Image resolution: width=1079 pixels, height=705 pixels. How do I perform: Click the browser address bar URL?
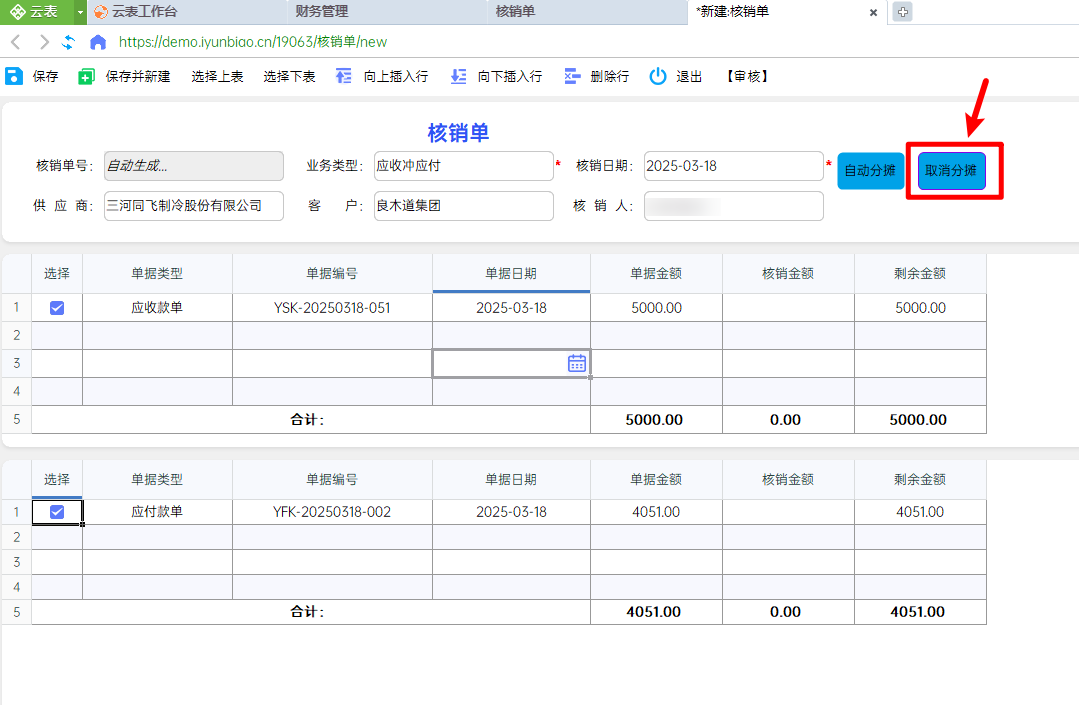point(253,42)
